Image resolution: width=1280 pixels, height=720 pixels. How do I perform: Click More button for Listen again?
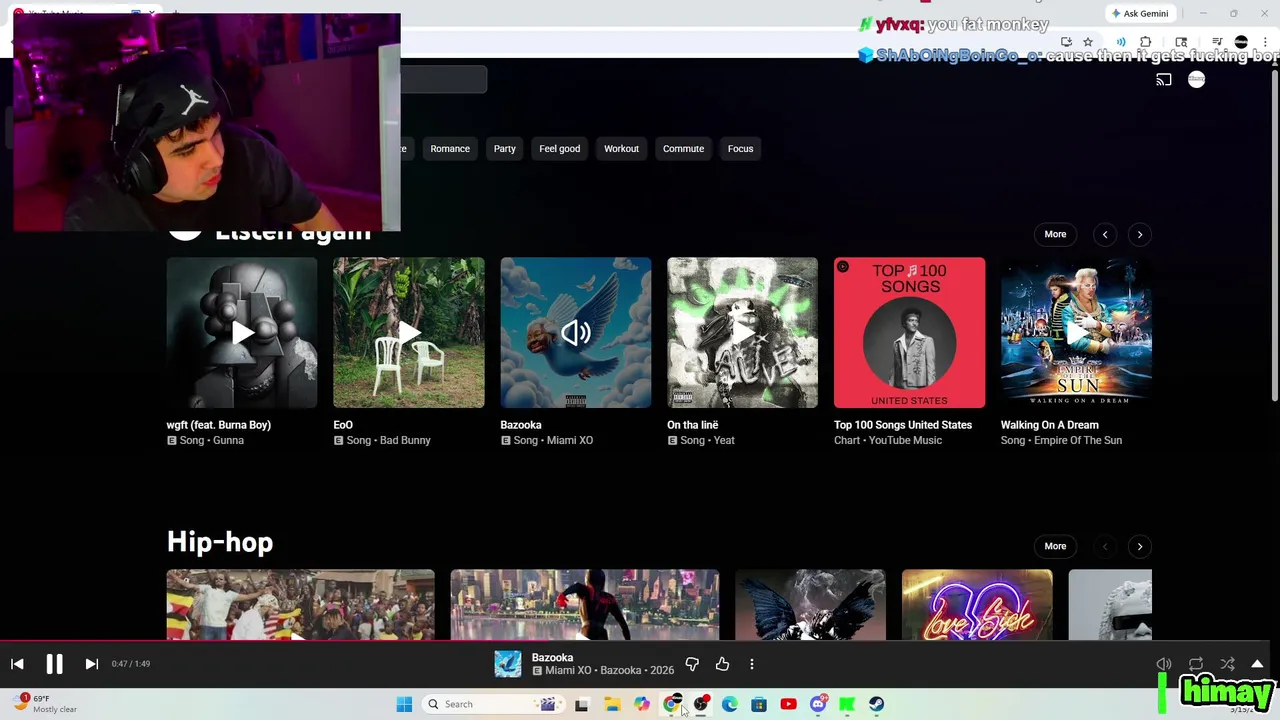(x=1055, y=234)
